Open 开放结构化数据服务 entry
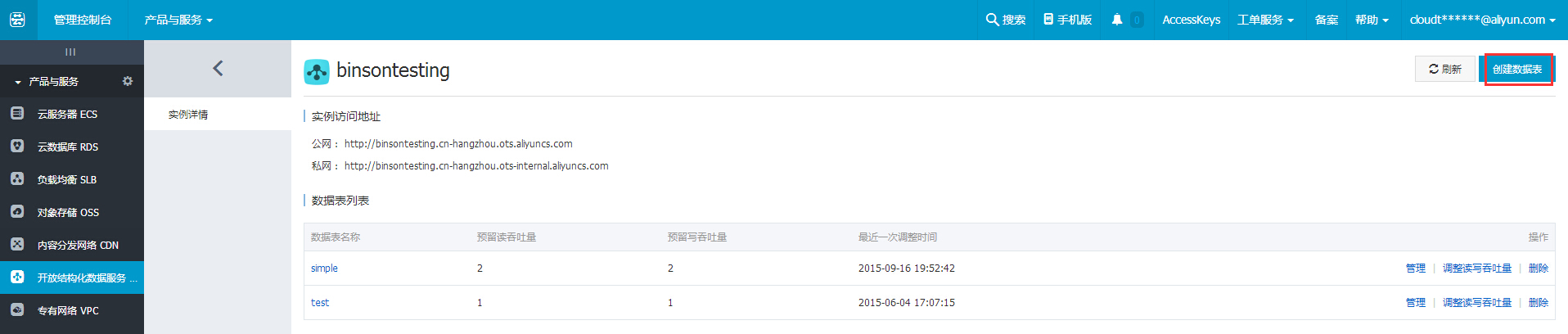 pyautogui.click(x=87, y=278)
